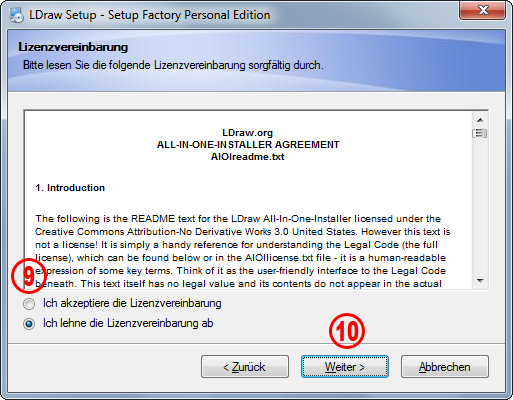
Task: Close the LDraw Setup window
Action: pyautogui.click(x=483, y=10)
